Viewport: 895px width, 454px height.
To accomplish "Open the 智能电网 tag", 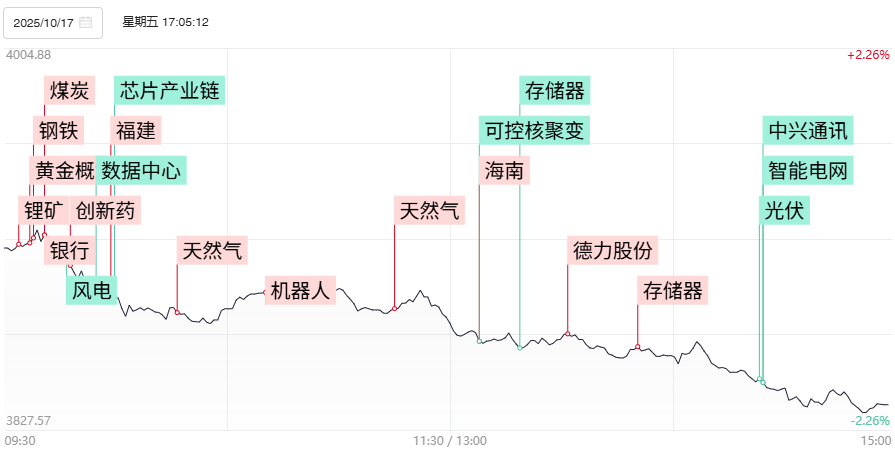I will pyautogui.click(x=808, y=171).
